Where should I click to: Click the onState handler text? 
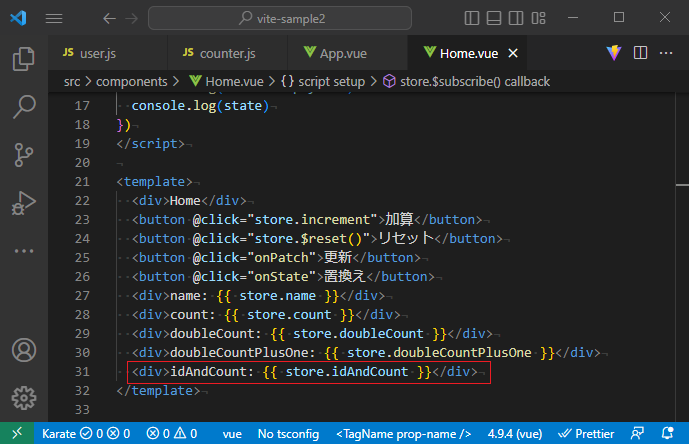282,277
